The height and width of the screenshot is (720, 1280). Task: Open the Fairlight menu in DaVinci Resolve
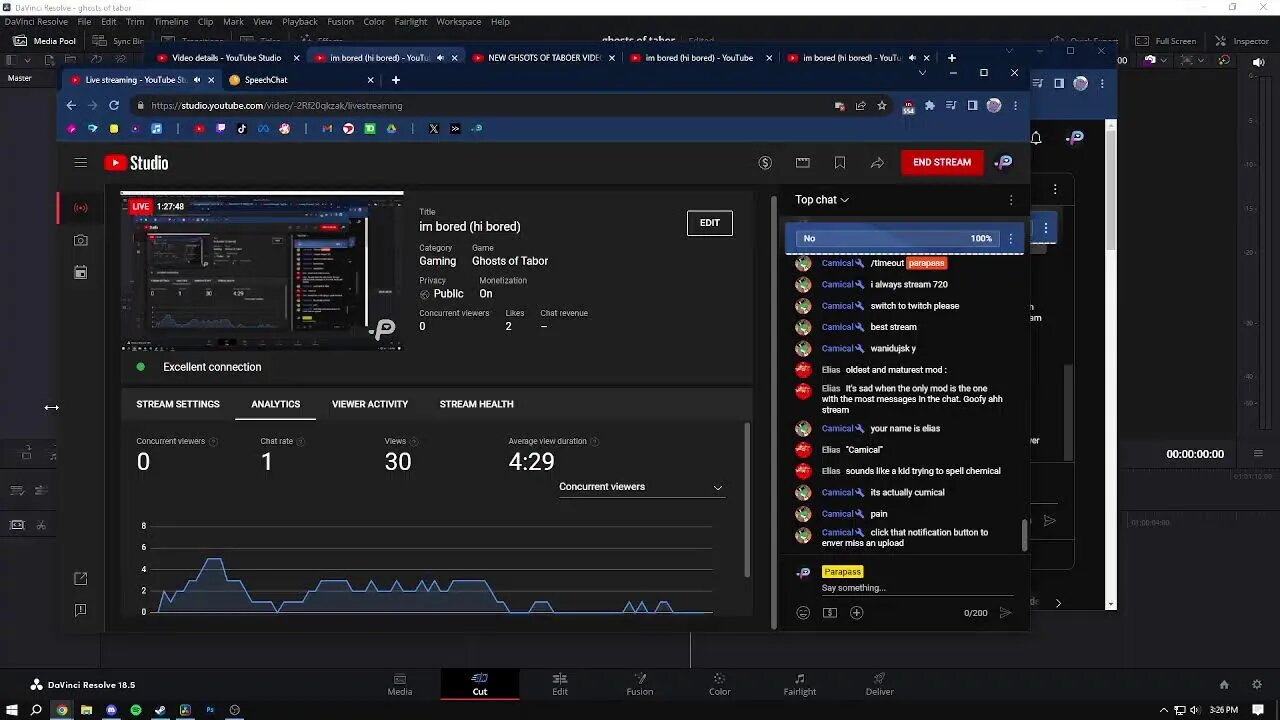(410, 21)
